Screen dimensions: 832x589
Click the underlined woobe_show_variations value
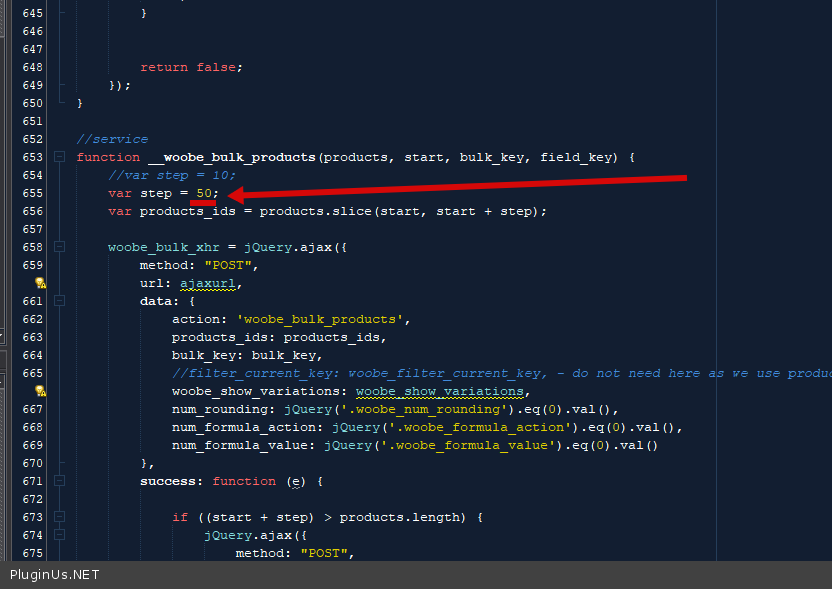[441, 391]
